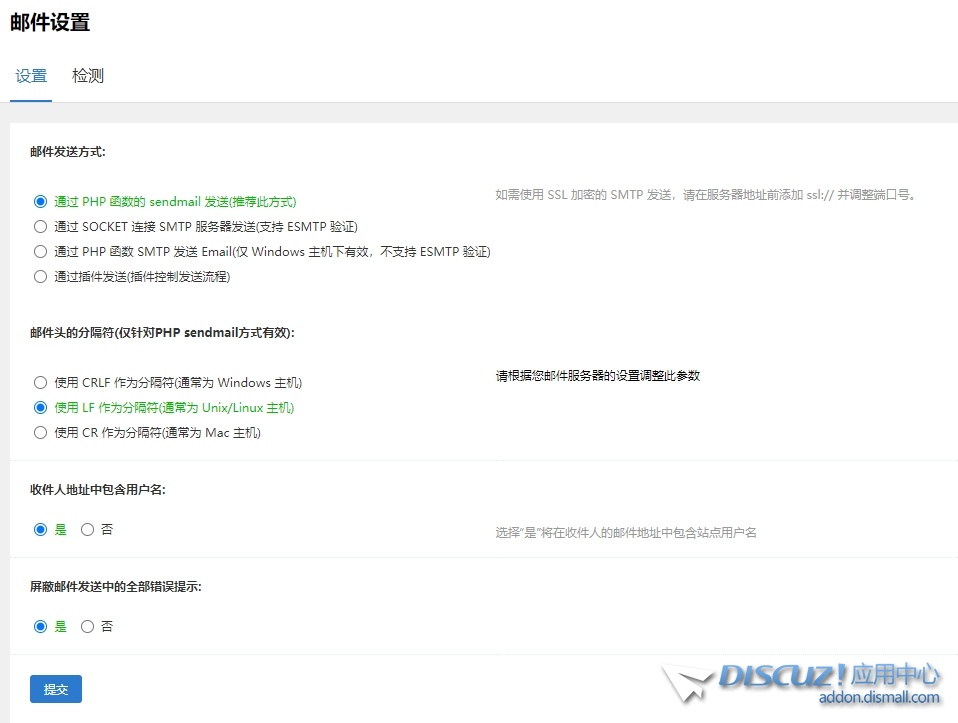The height and width of the screenshot is (723, 958).
Task: Open the 检测 tab
Action: click(x=88, y=76)
